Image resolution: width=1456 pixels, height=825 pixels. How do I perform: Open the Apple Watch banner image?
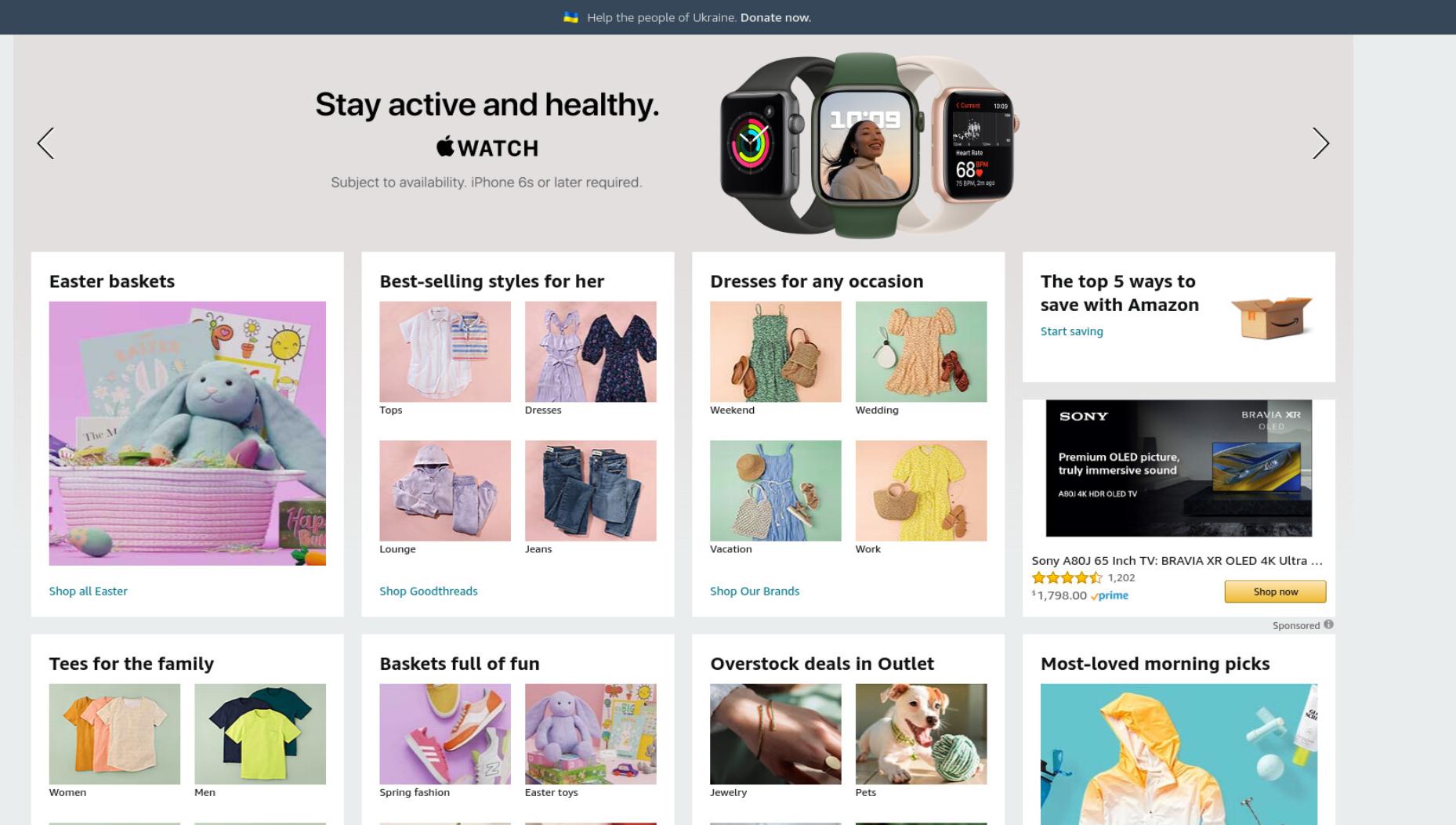click(867, 145)
